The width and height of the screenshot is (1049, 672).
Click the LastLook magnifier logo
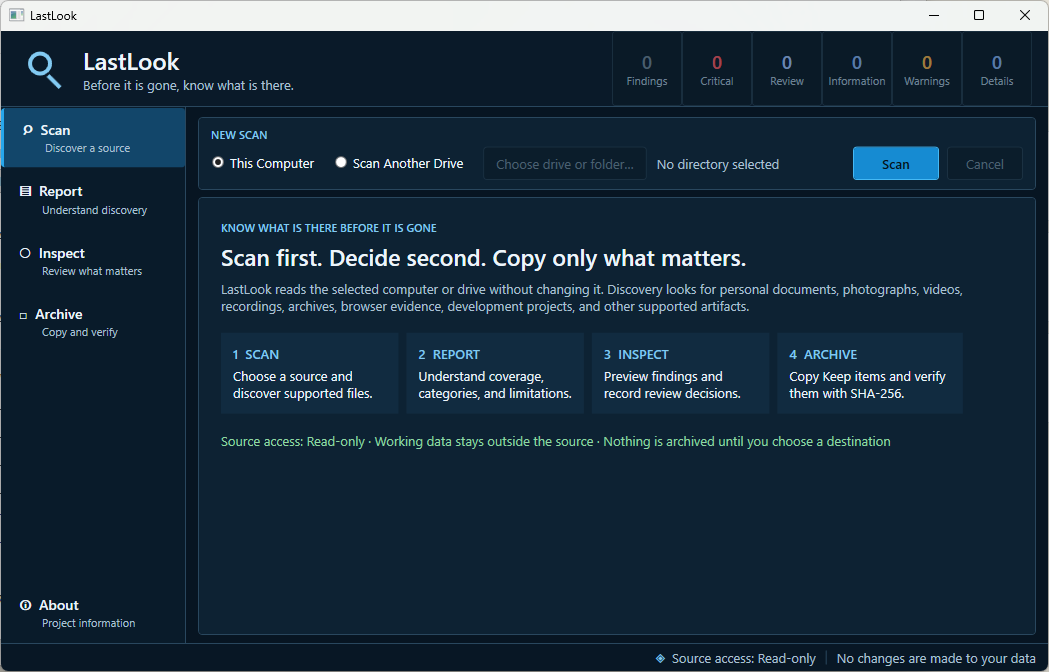point(44,70)
